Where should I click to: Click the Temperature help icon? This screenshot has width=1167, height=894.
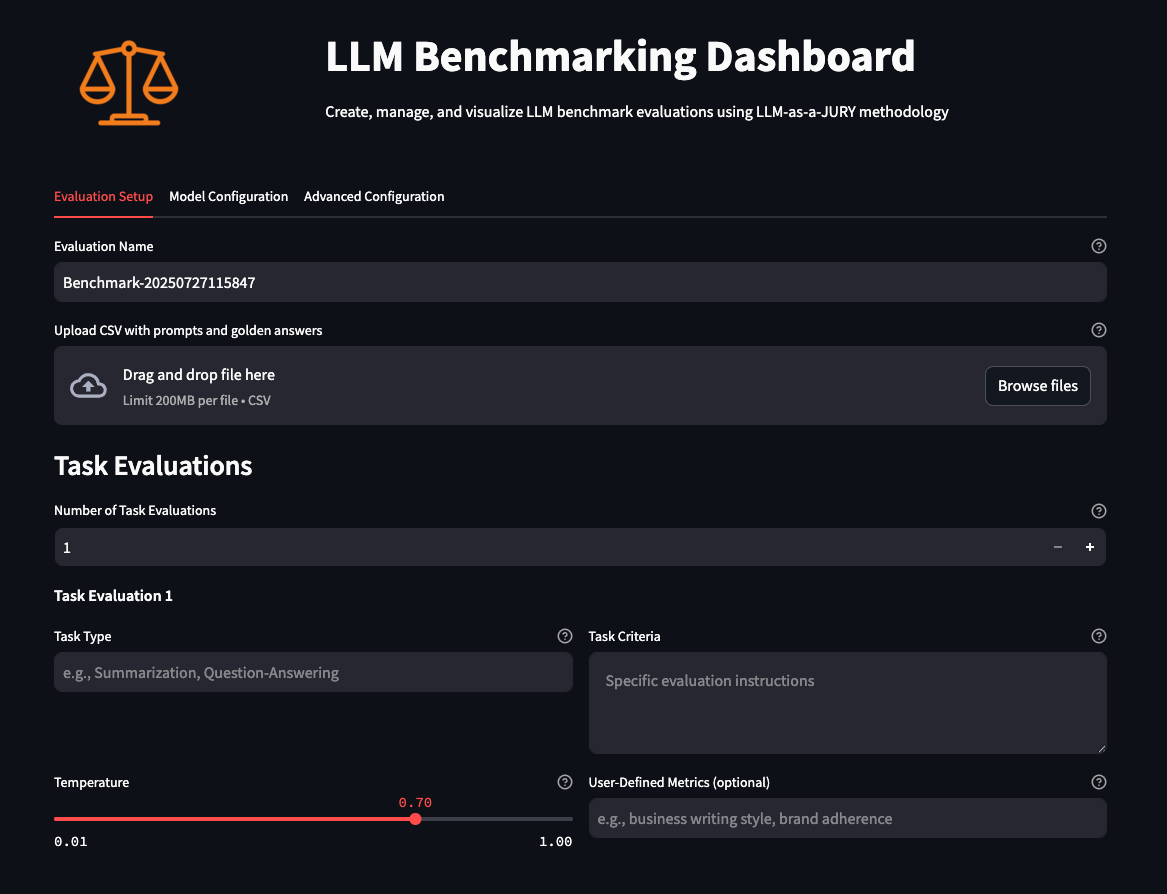tap(565, 782)
